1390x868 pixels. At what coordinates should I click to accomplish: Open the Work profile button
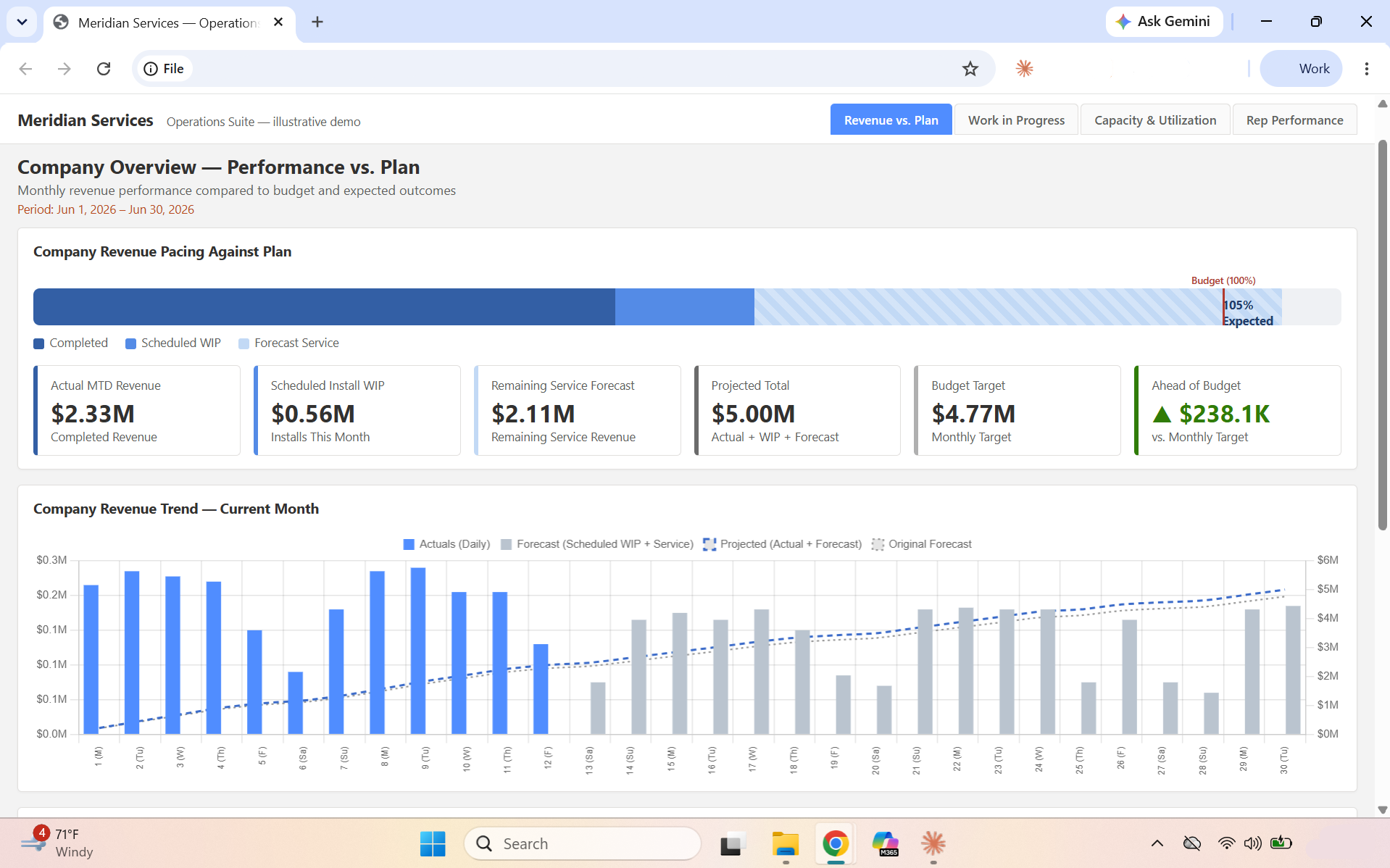(x=1301, y=69)
